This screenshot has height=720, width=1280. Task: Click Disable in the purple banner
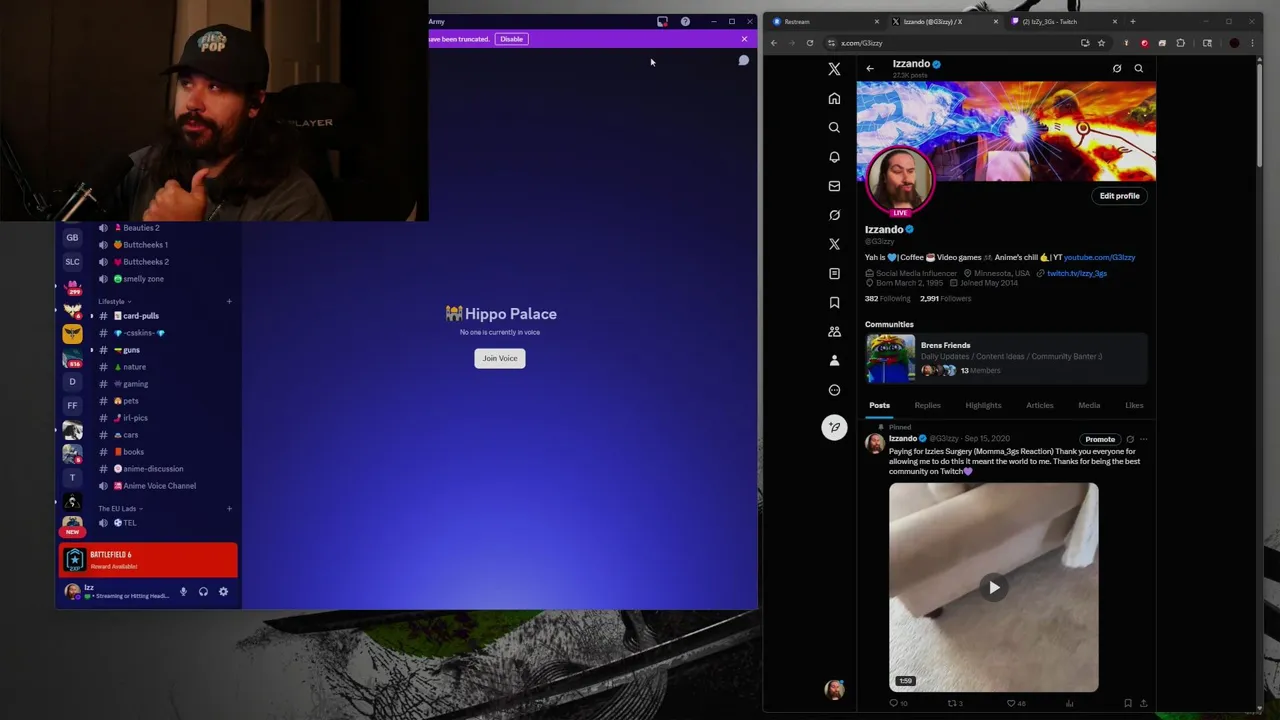pyautogui.click(x=511, y=39)
